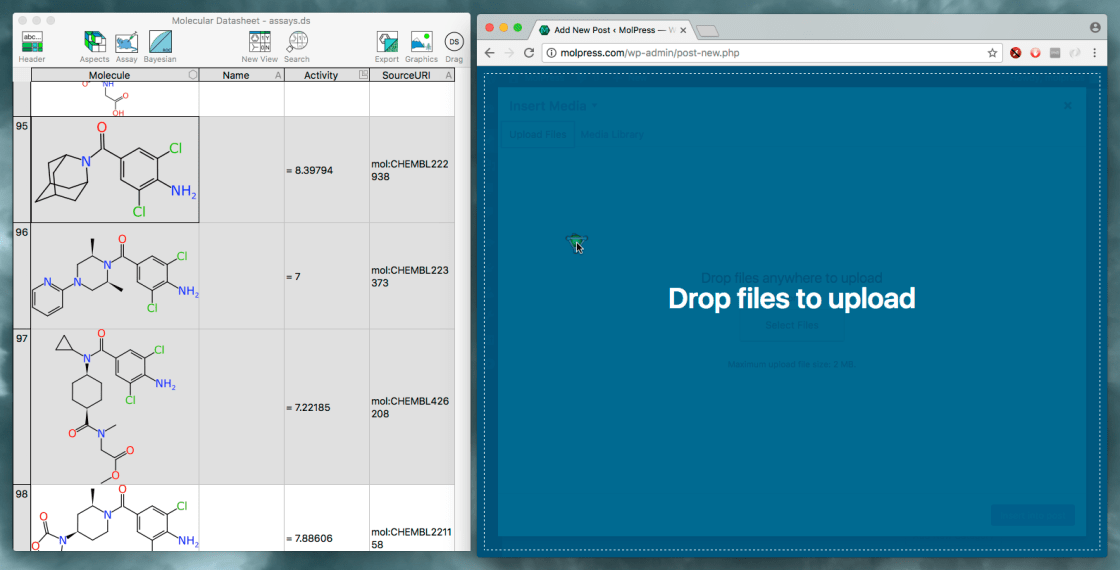Open the Assay tool
The width and height of the screenshot is (1120, 570).
coord(127,42)
